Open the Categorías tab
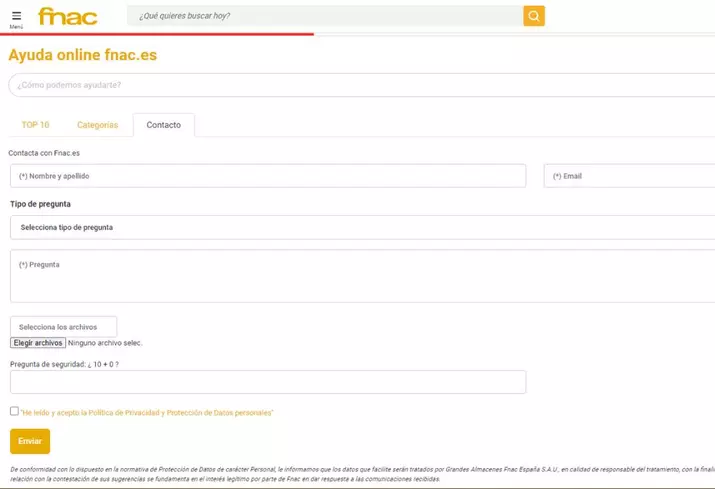Image resolution: width=715 pixels, height=489 pixels. tap(98, 125)
